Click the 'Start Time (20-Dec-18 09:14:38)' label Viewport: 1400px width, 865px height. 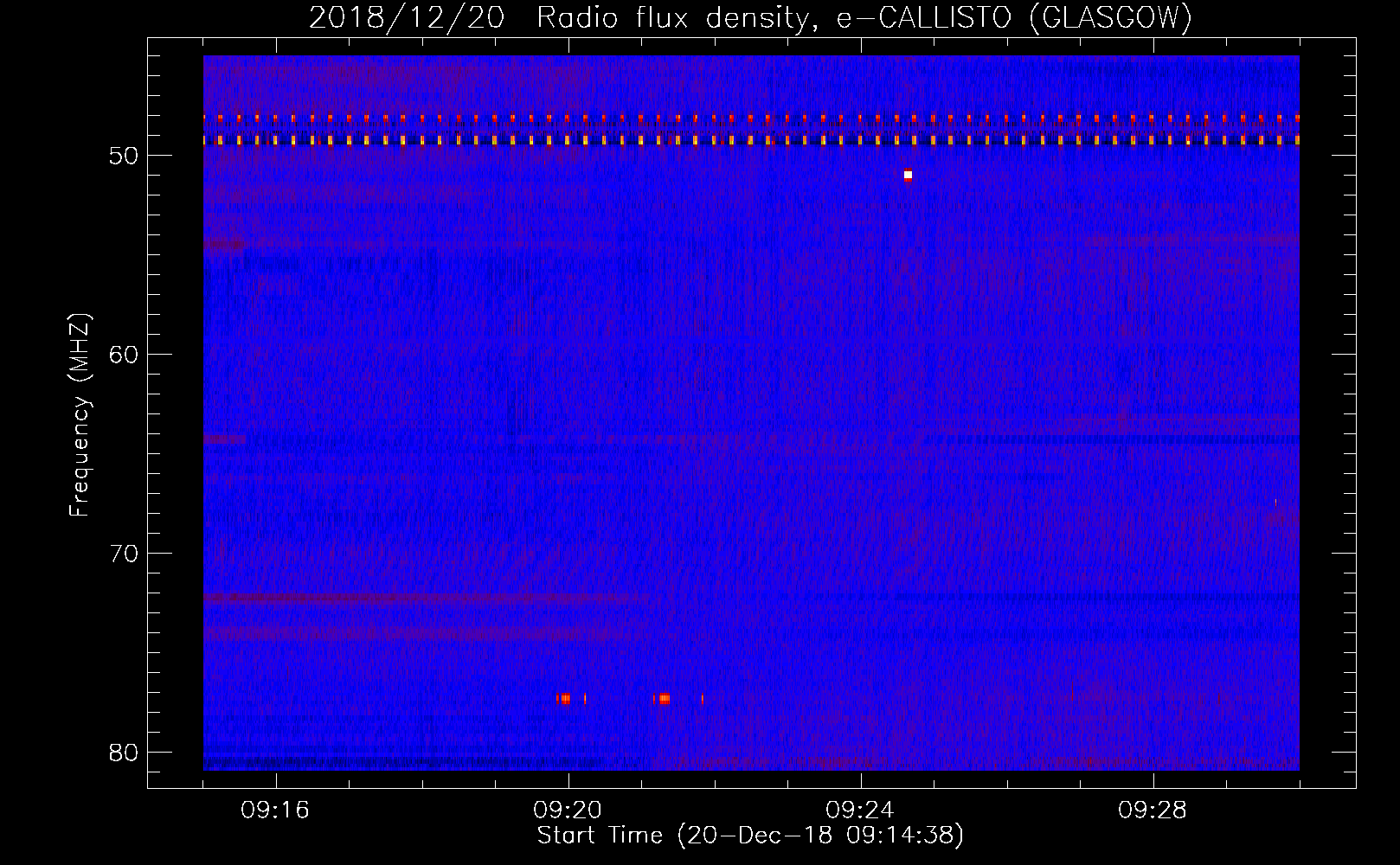tap(750, 836)
